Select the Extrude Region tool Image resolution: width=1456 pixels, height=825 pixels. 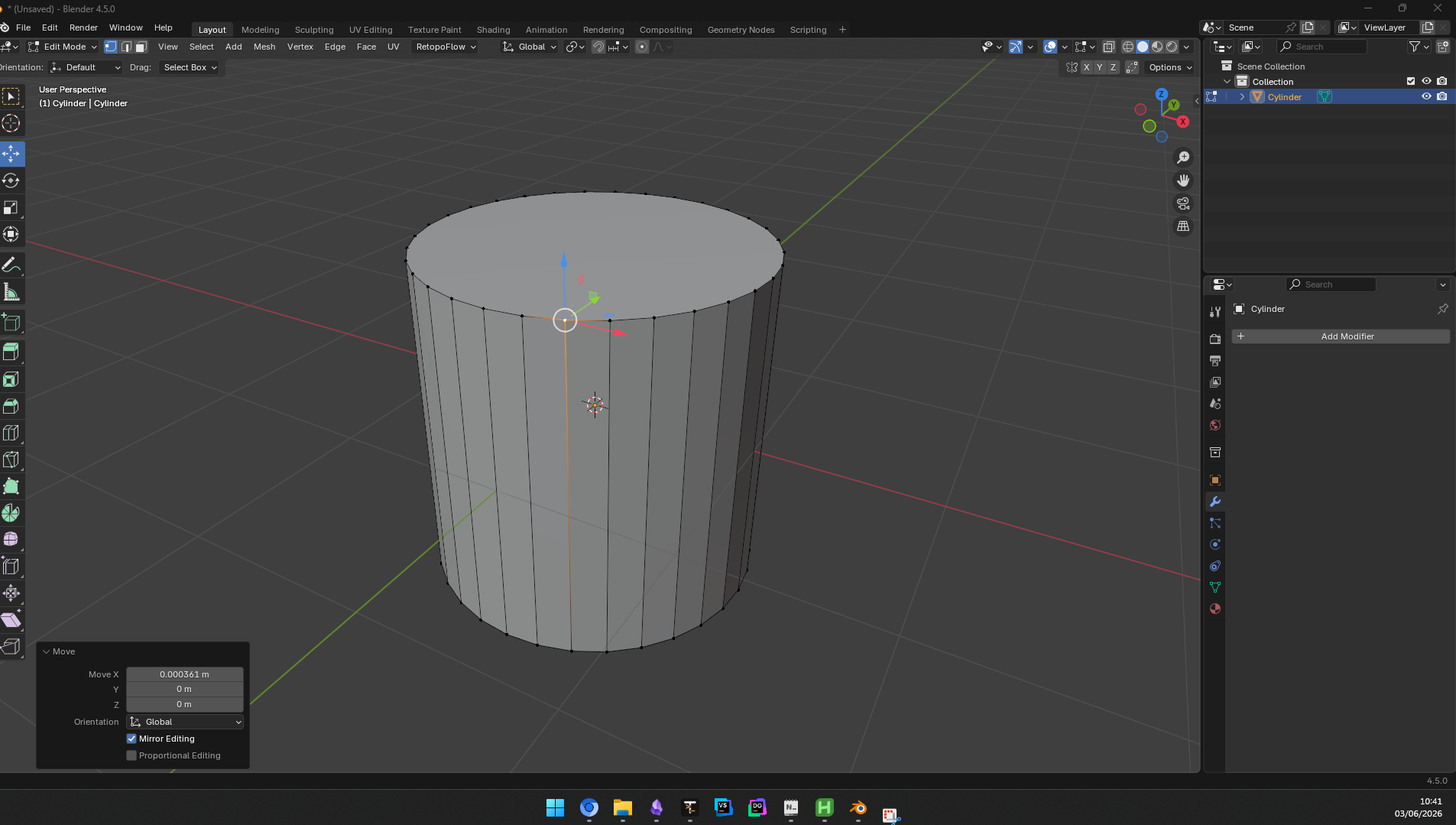coord(11,352)
